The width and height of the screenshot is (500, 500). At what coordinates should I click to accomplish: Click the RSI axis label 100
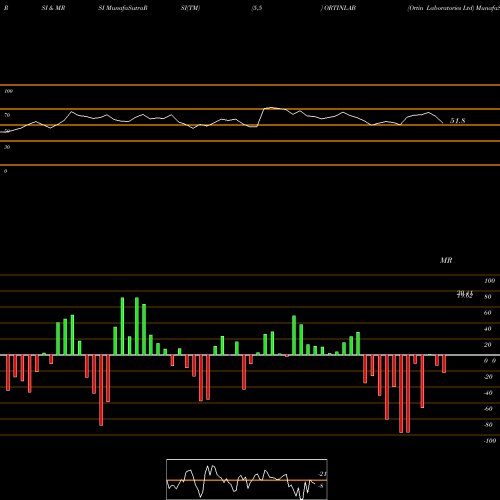coord(9,91)
